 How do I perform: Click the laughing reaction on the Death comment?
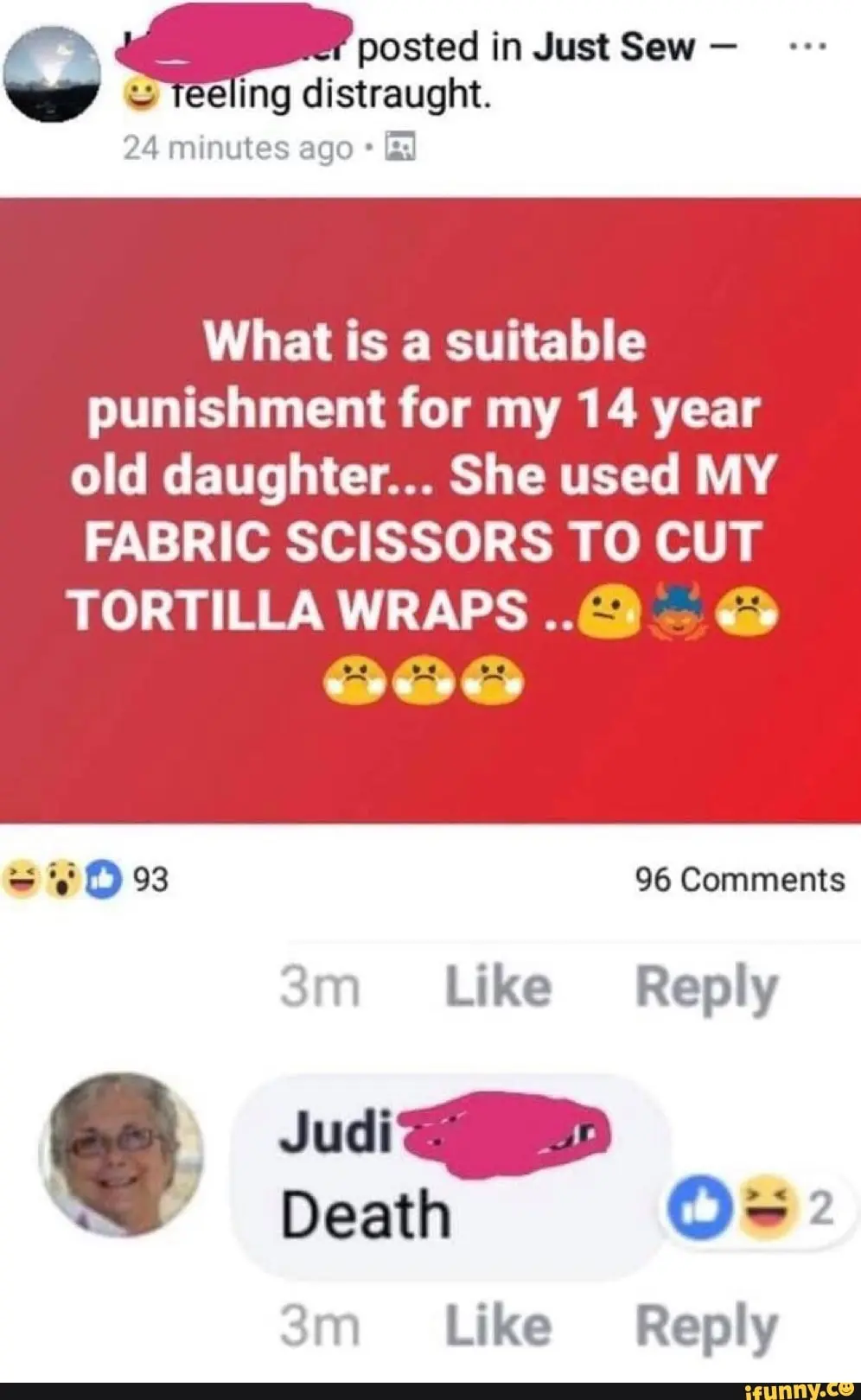coord(766,1206)
